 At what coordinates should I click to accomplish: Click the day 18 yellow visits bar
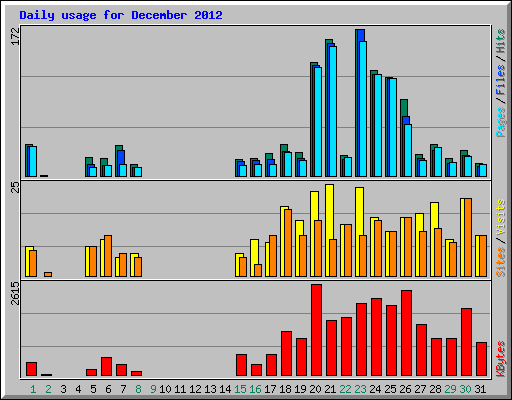(283, 241)
